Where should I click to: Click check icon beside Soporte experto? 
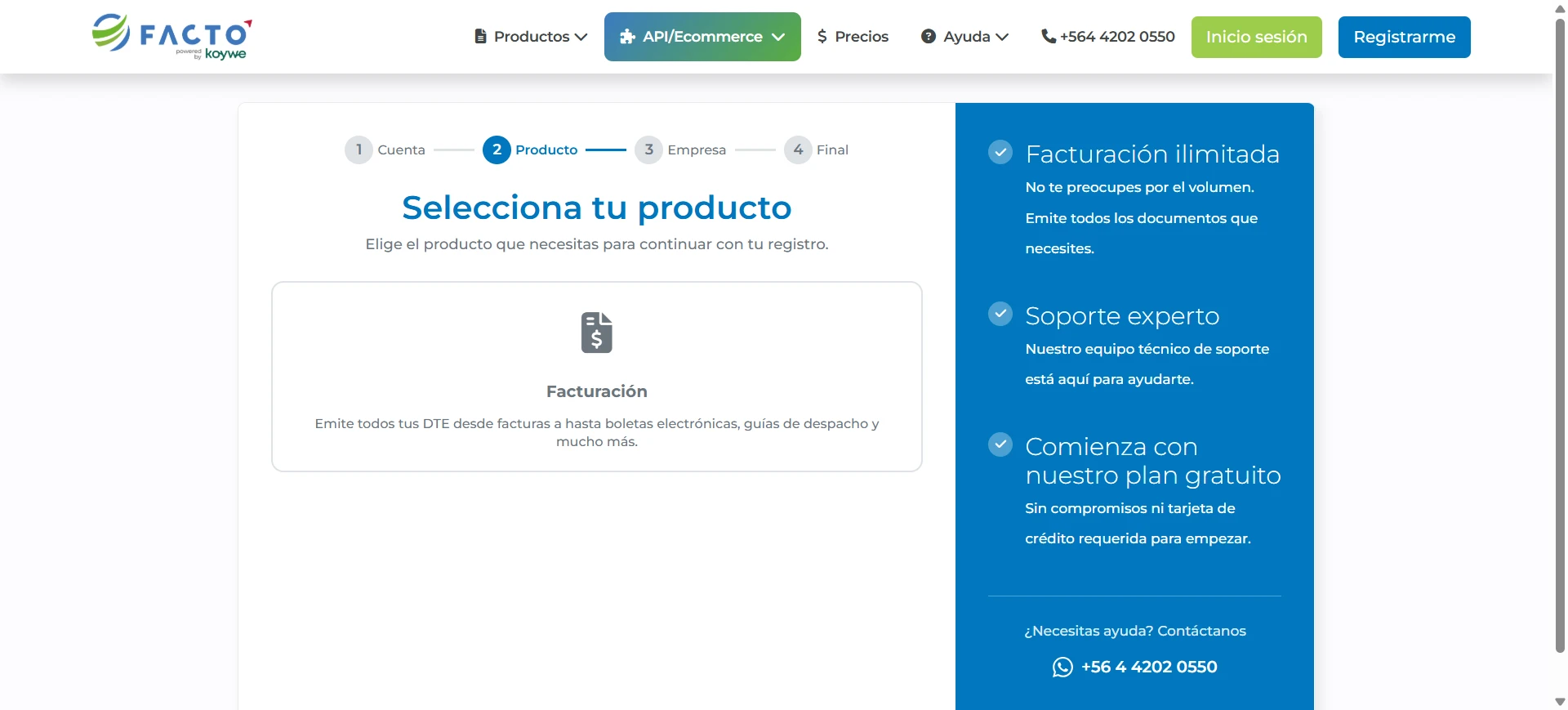pyautogui.click(x=1000, y=314)
